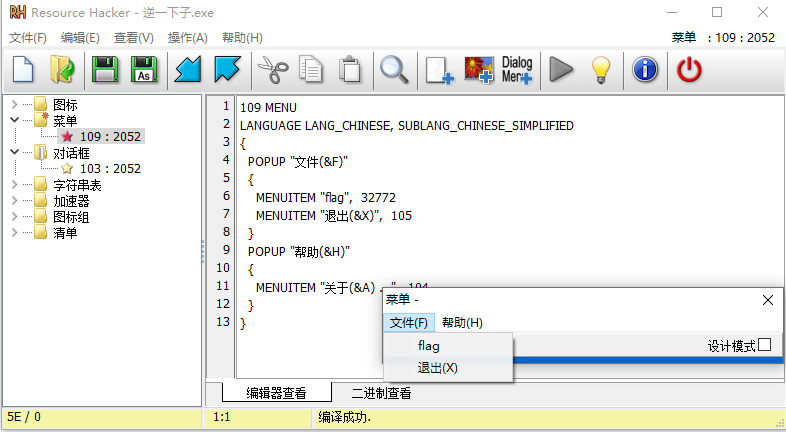Maximize the Resource Hacker window

[x=717, y=12]
